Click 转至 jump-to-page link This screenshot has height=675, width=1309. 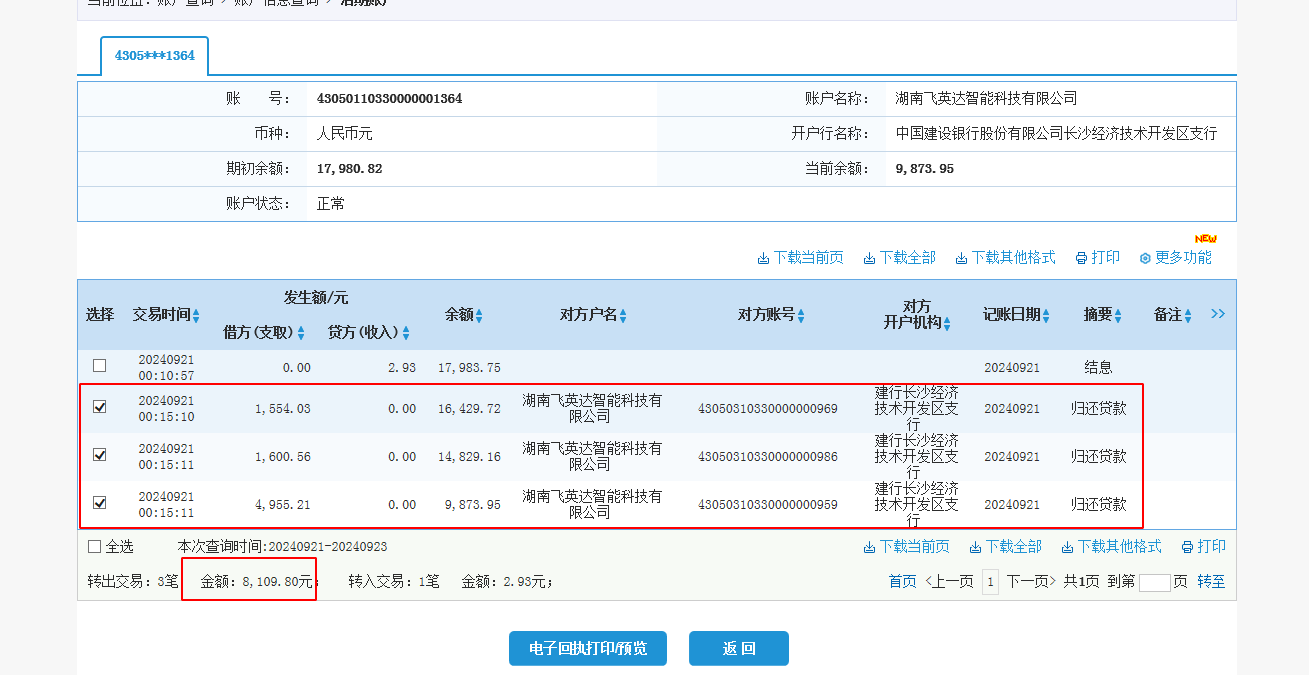pos(1211,581)
